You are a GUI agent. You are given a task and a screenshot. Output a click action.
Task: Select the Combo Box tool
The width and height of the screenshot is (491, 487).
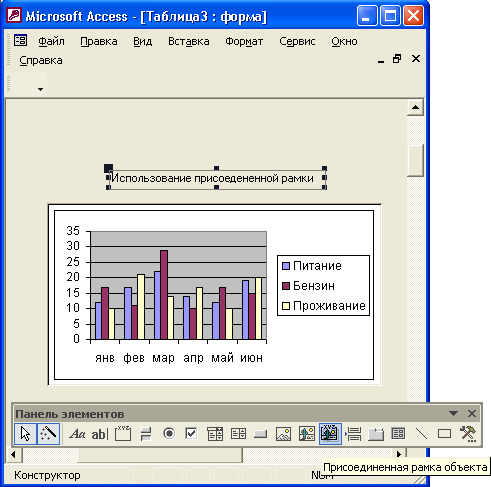coord(215,434)
